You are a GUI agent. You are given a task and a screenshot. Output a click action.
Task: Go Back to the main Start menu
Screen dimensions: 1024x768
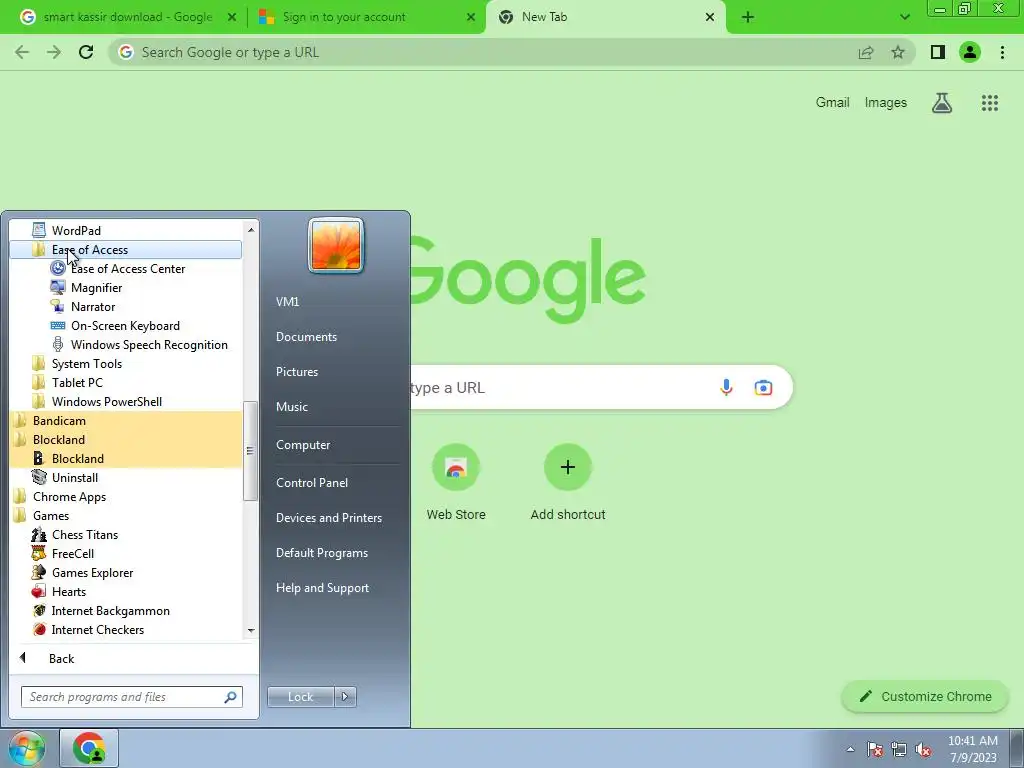point(61,658)
